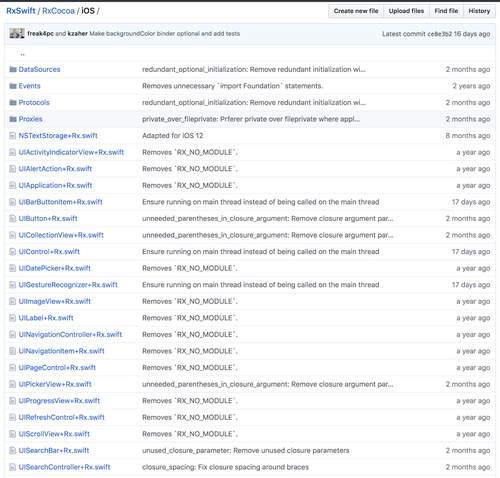
Task: Click the committer avatar thumbnail
Action: (x=17, y=33)
